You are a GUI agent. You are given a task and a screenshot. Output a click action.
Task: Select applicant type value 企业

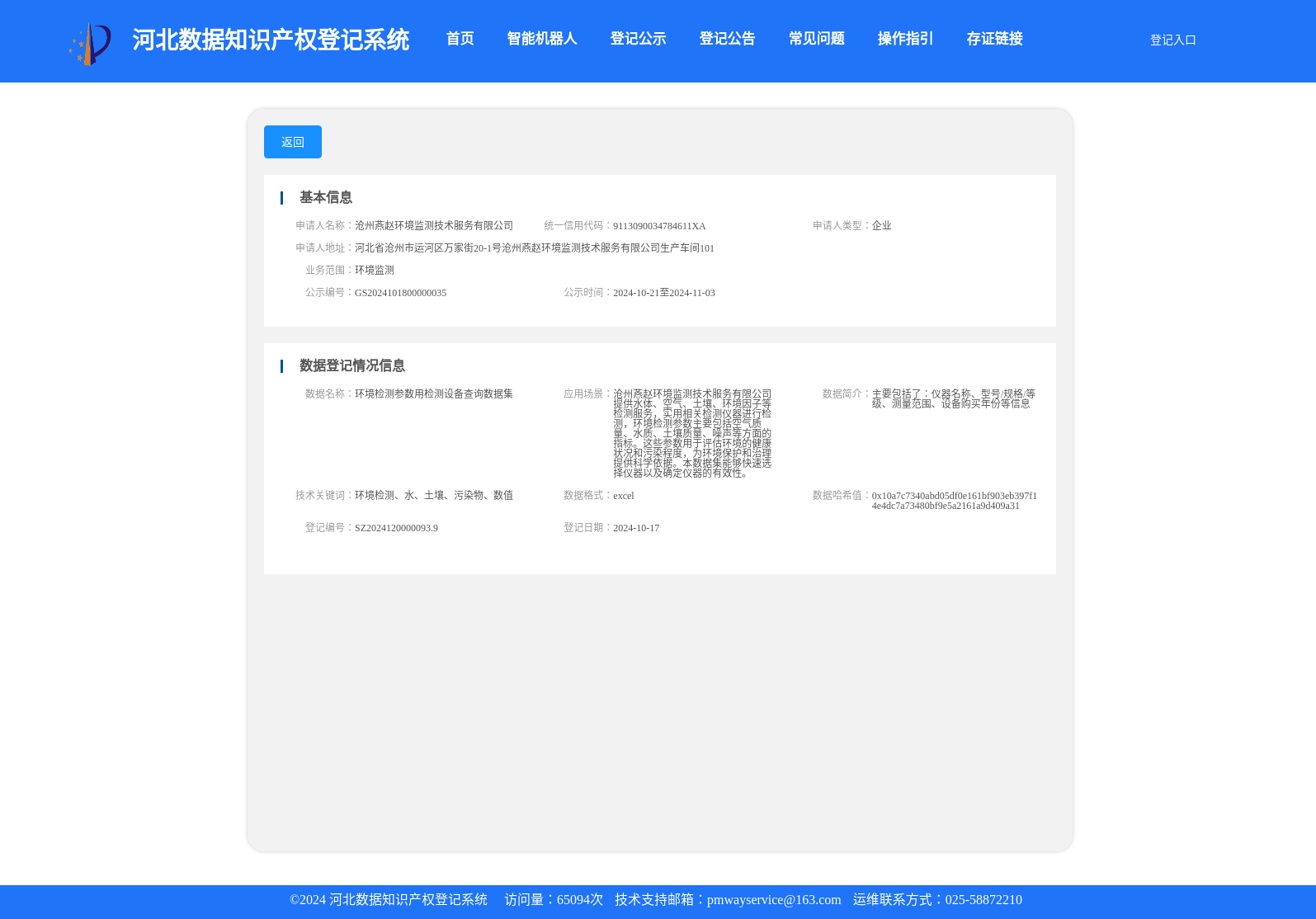click(x=881, y=226)
